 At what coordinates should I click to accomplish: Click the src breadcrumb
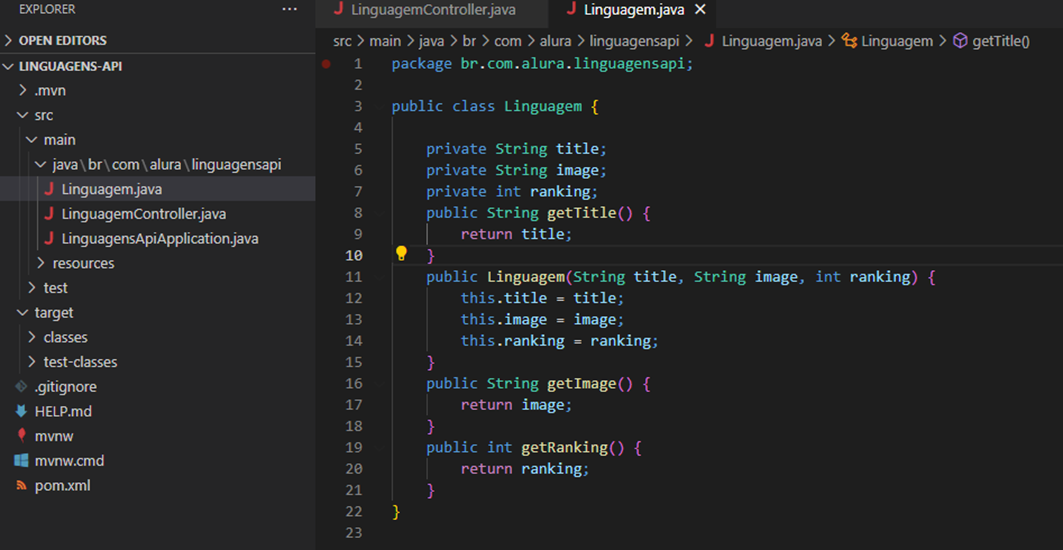point(342,41)
